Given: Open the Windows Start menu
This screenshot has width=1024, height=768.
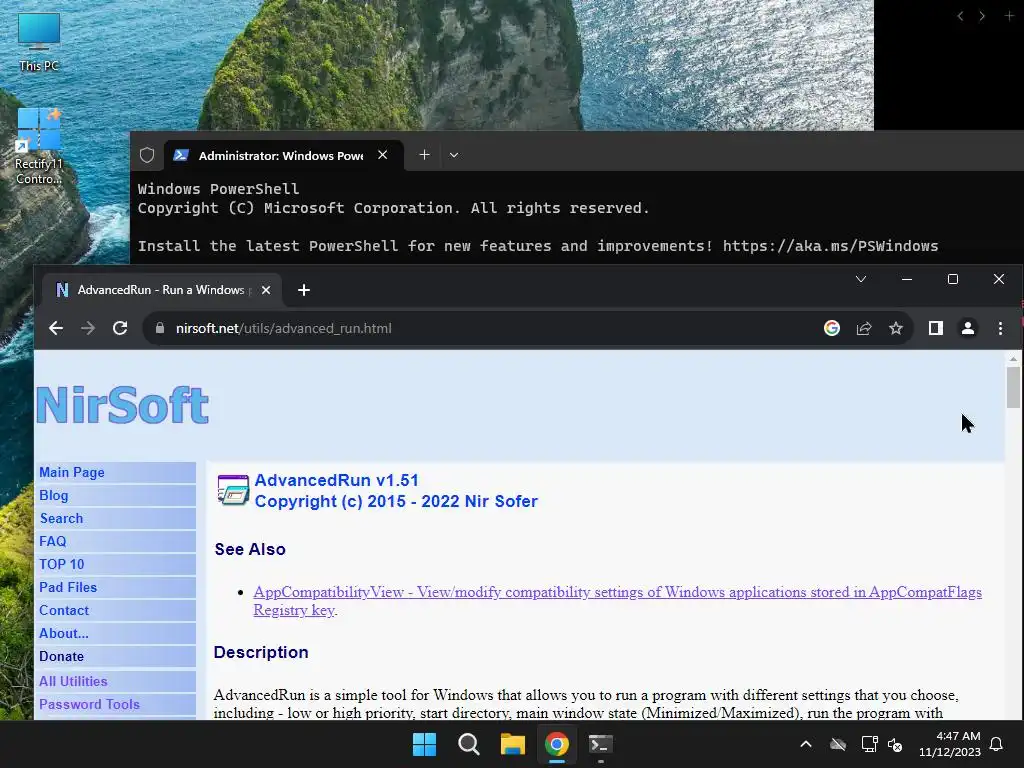Looking at the screenshot, I should (x=424, y=744).
